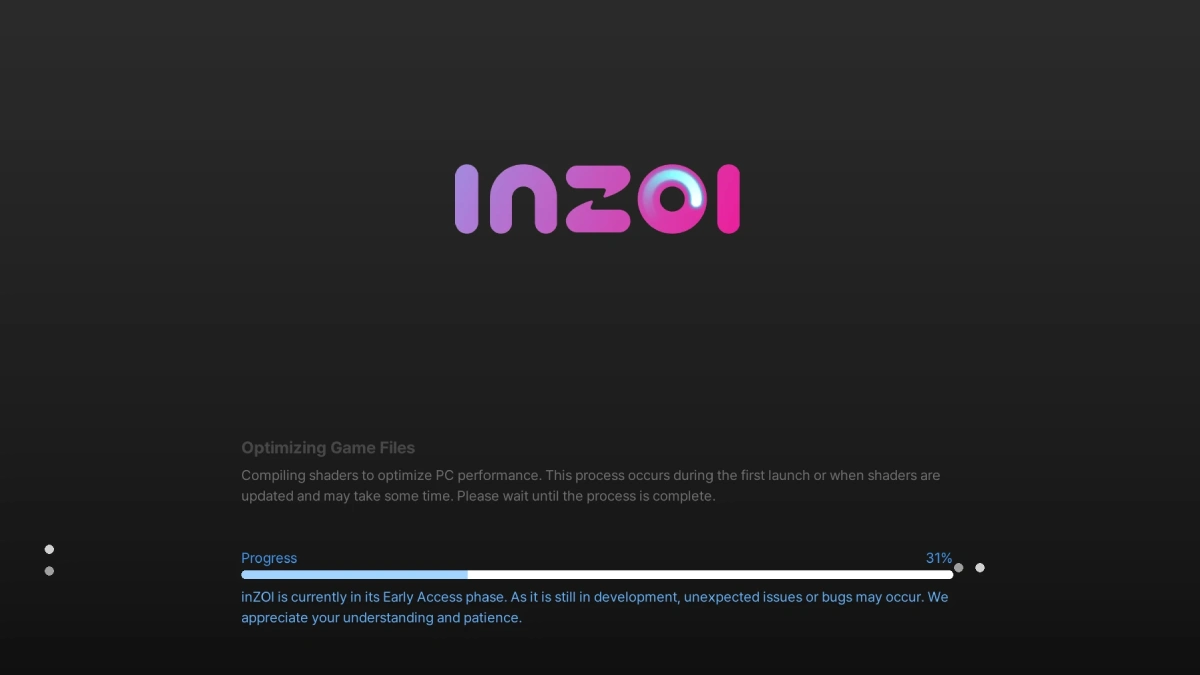This screenshot has width=1200, height=675.
Task: Click 'Please wait until the process is complete'
Action: point(586,496)
